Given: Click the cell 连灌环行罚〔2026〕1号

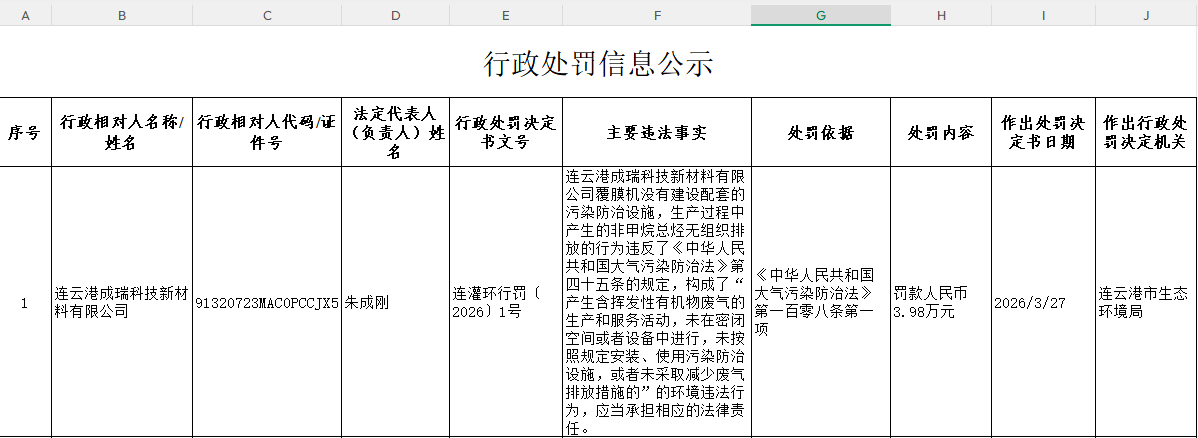Looking at the screenshot, I should [x=506, y=302].
